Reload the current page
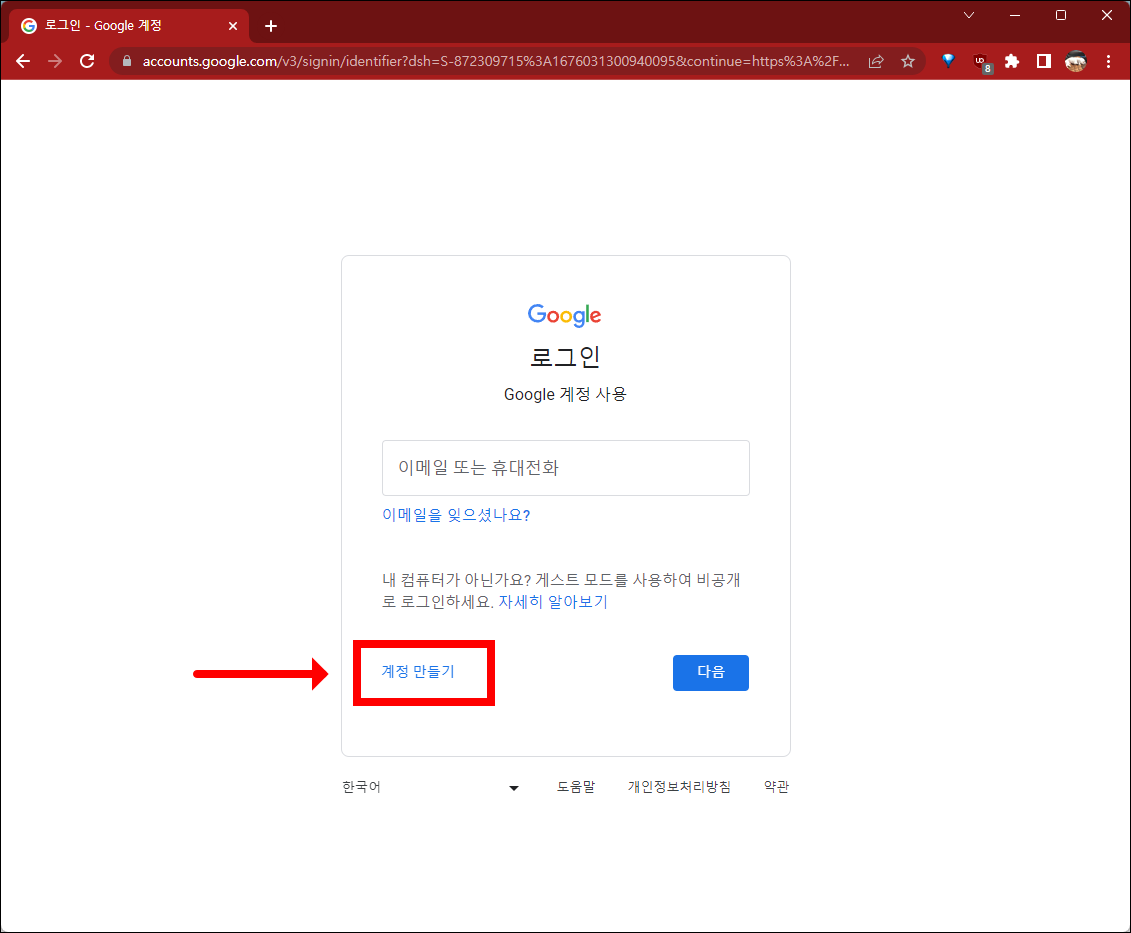1131x933 pixels. coord(87,61)
